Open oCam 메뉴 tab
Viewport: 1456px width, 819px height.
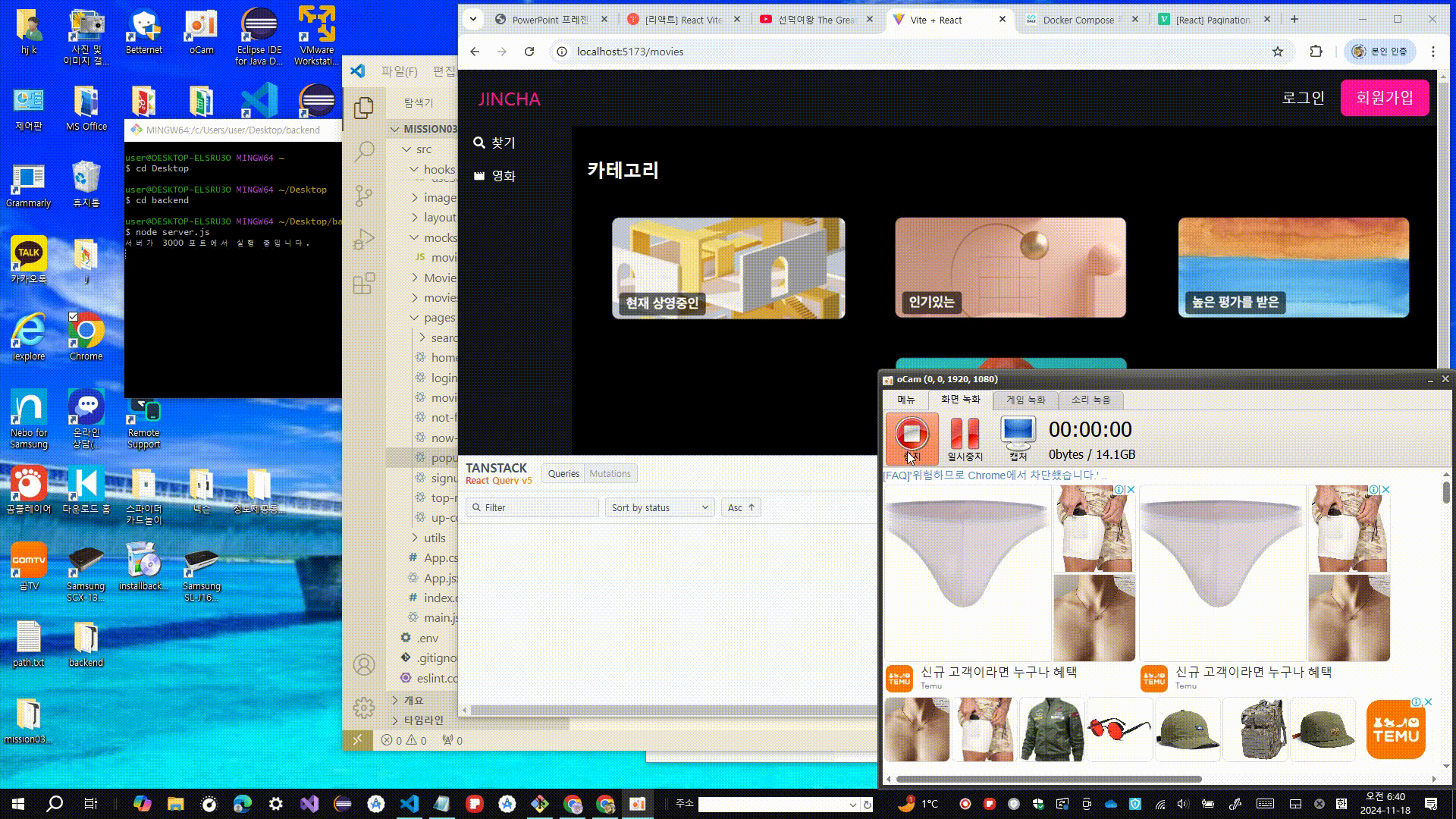[906, 400]
